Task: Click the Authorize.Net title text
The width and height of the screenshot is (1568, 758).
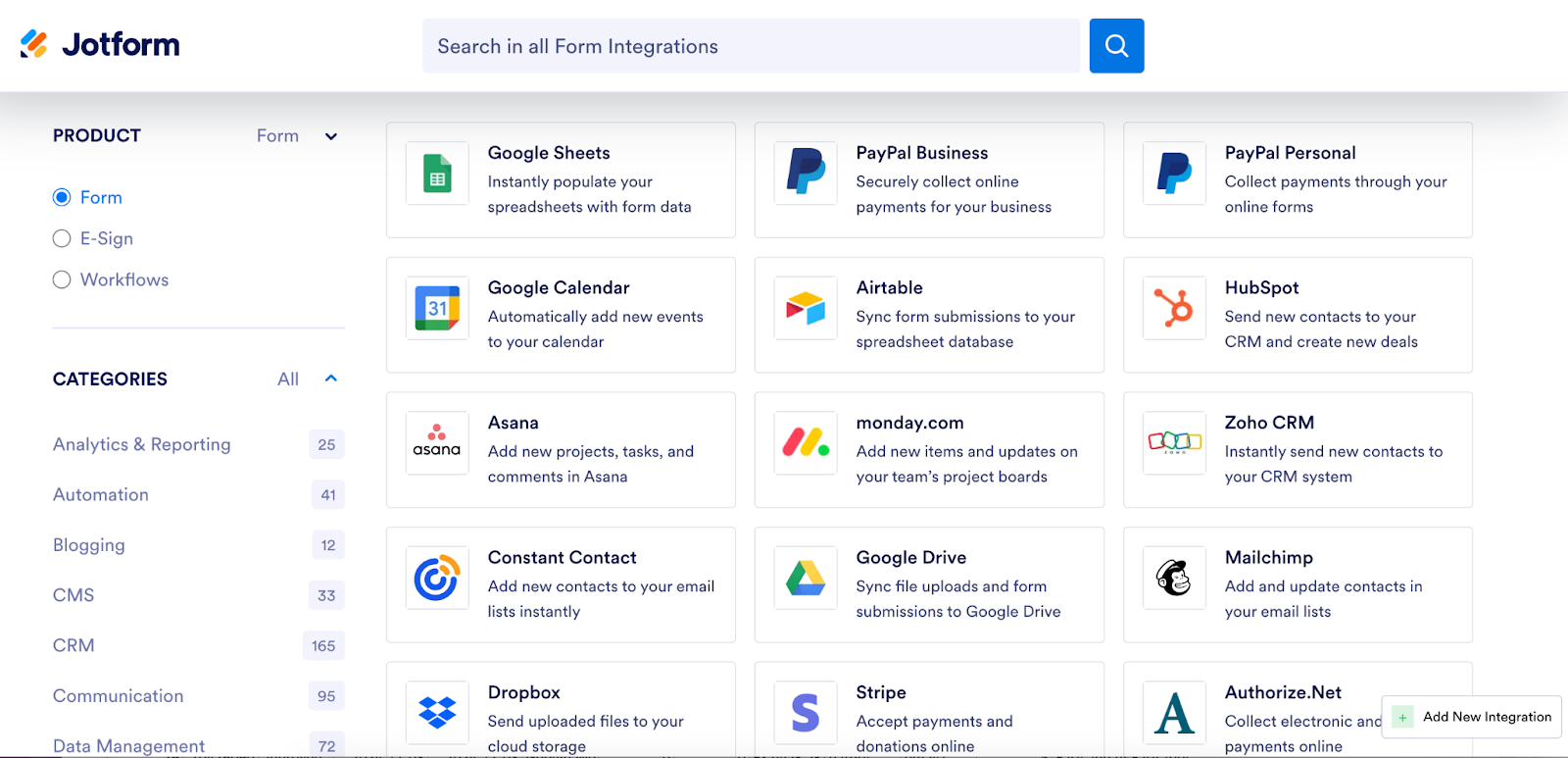Action: pos(1283,692)
